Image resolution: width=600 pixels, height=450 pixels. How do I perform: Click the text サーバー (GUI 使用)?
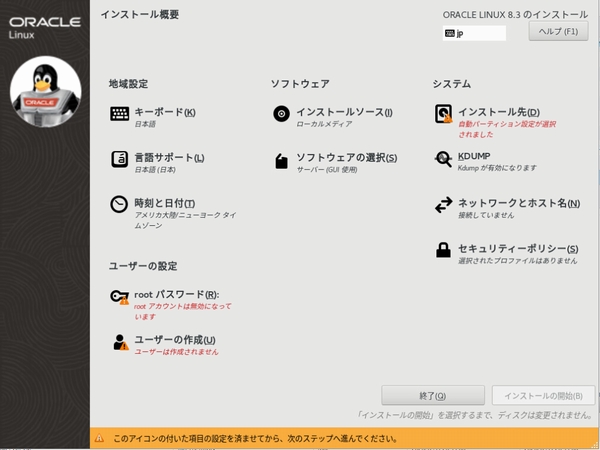(x=327, y=170)
